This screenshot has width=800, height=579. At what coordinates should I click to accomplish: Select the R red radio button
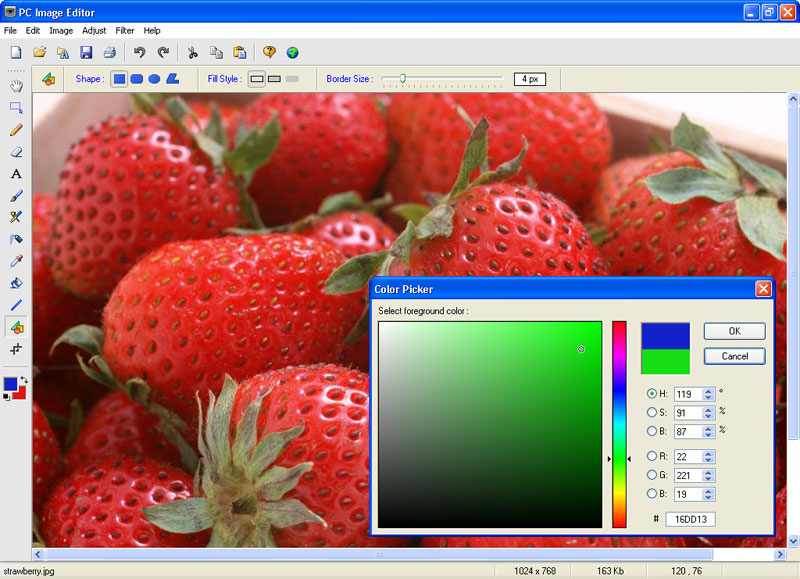(652, 456)
